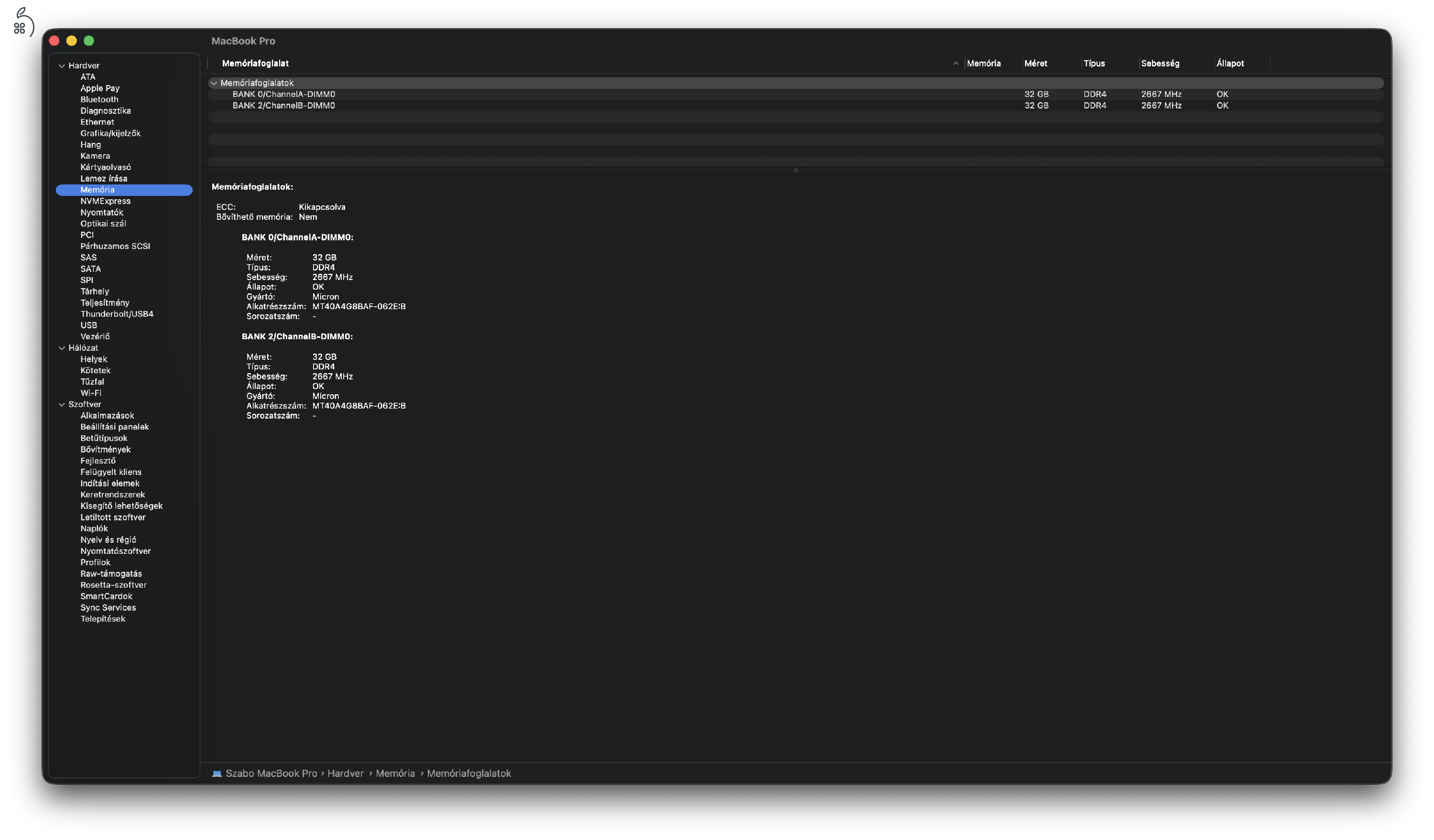
Task: Collapse the Hardver section
Action: [62, 66]
